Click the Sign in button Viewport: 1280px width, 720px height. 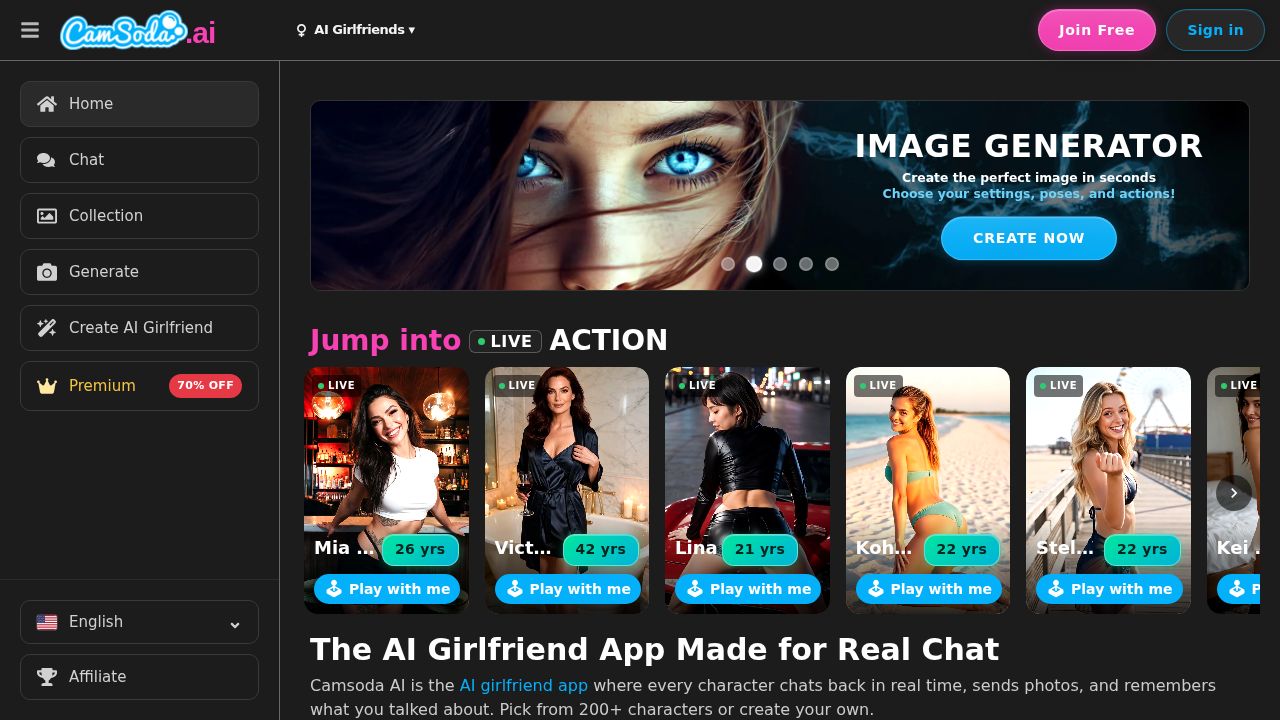pos(1215,30)
